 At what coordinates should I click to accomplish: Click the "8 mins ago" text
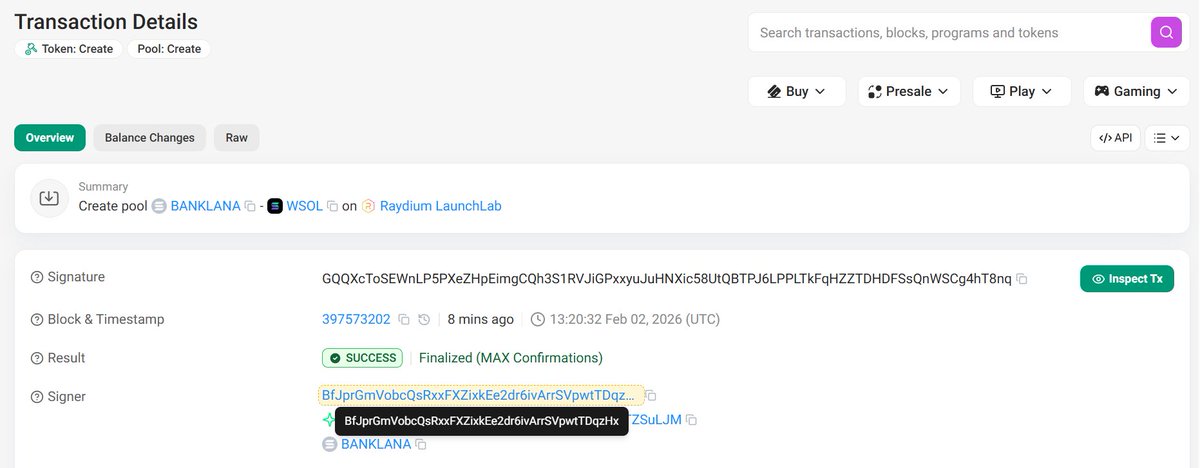(x=481, y=320)
